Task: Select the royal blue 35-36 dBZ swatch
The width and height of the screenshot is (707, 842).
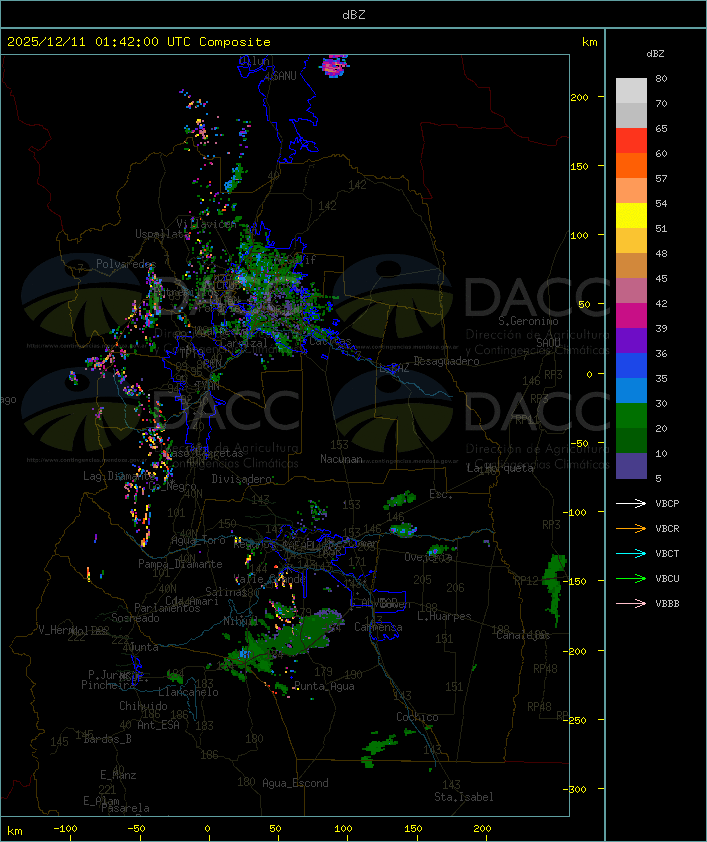Action: pyautogui.click(x=631, y=365)
